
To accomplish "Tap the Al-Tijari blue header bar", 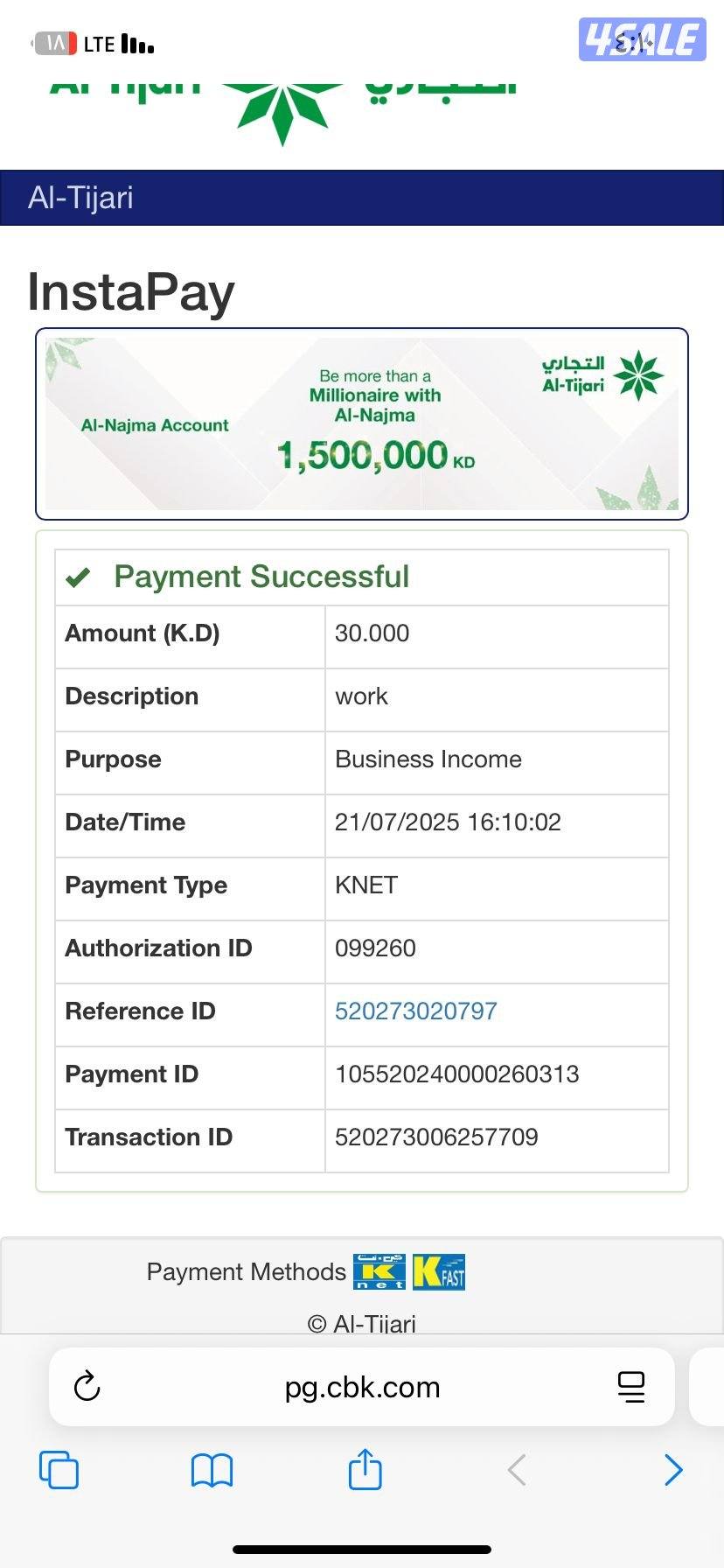I will point(362,198).
